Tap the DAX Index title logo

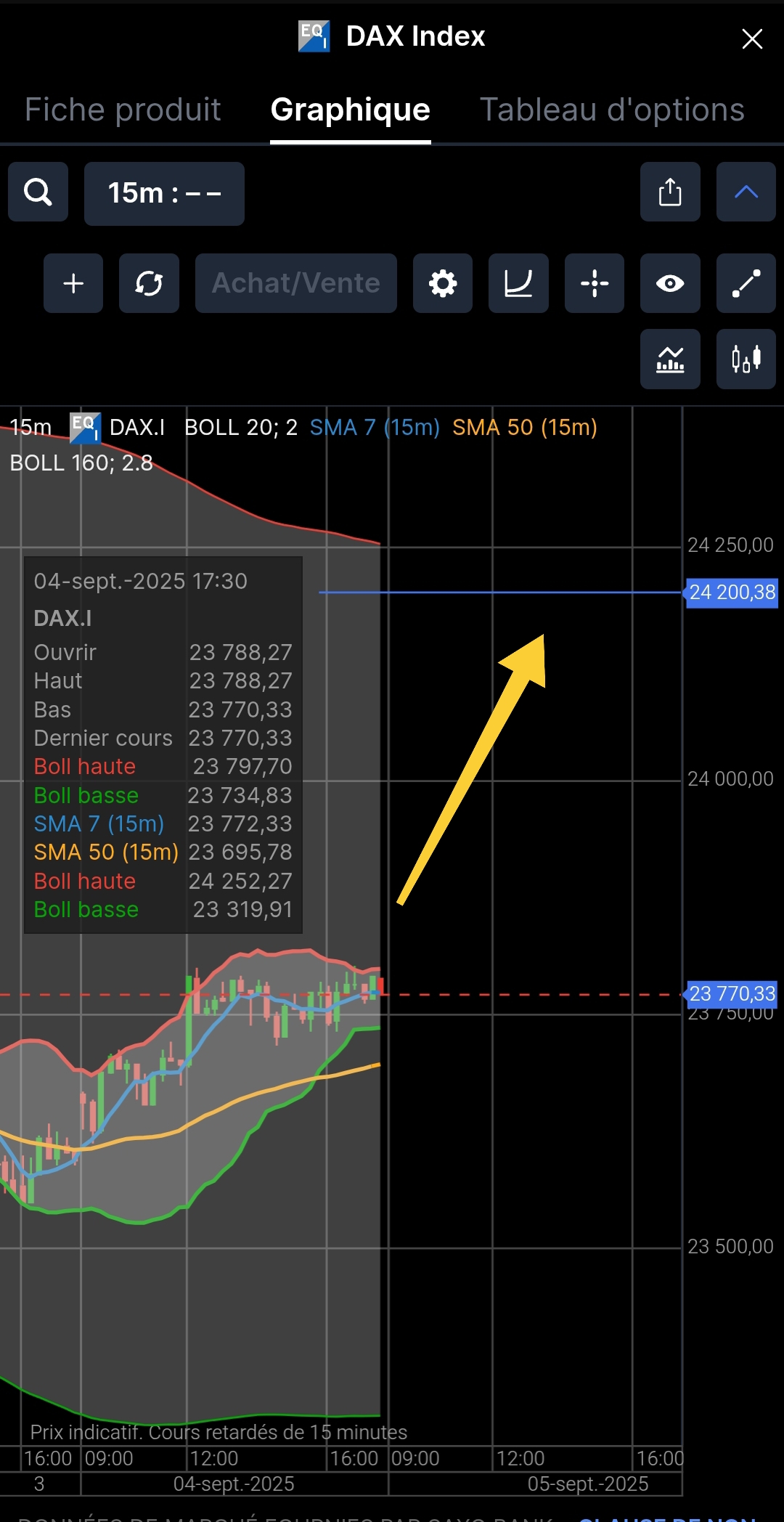pyautogui.click(x=314, y=36)
